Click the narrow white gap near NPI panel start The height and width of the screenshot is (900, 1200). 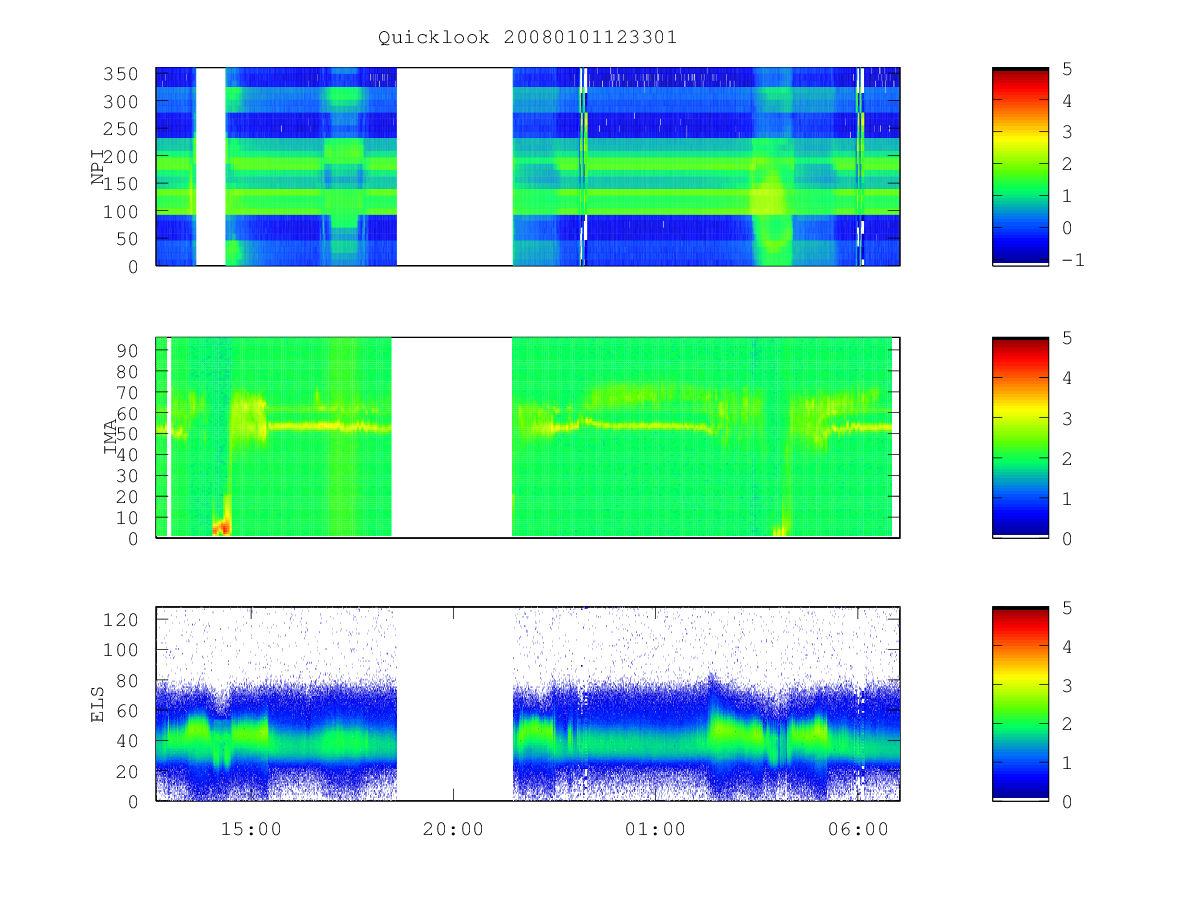(x=210, y=166)
